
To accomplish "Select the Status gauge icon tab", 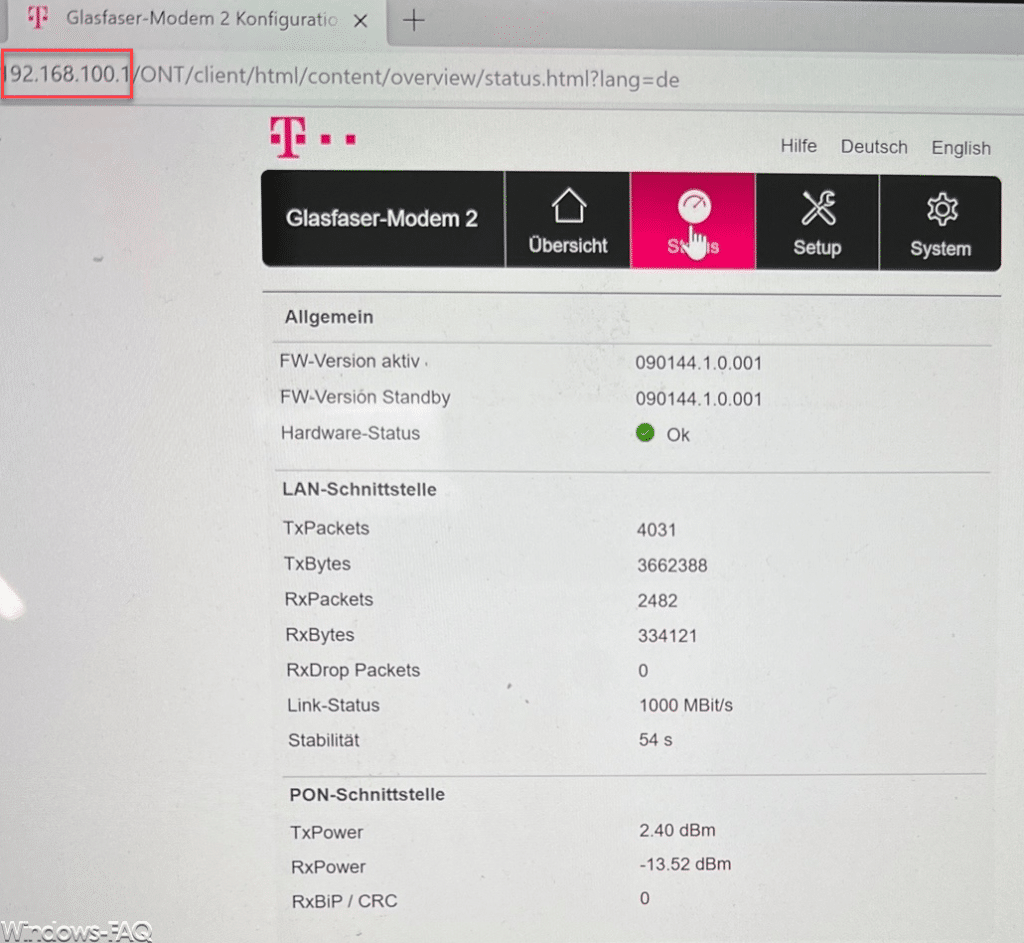I will point(693,220).
